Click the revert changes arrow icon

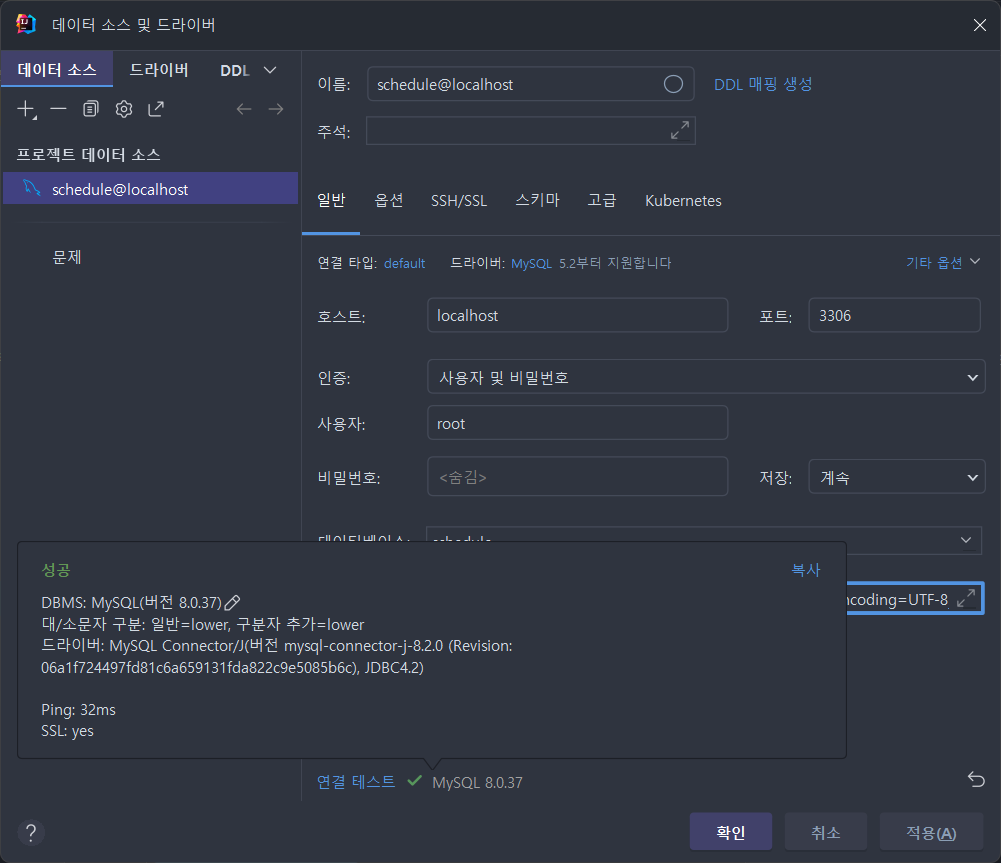976,779
